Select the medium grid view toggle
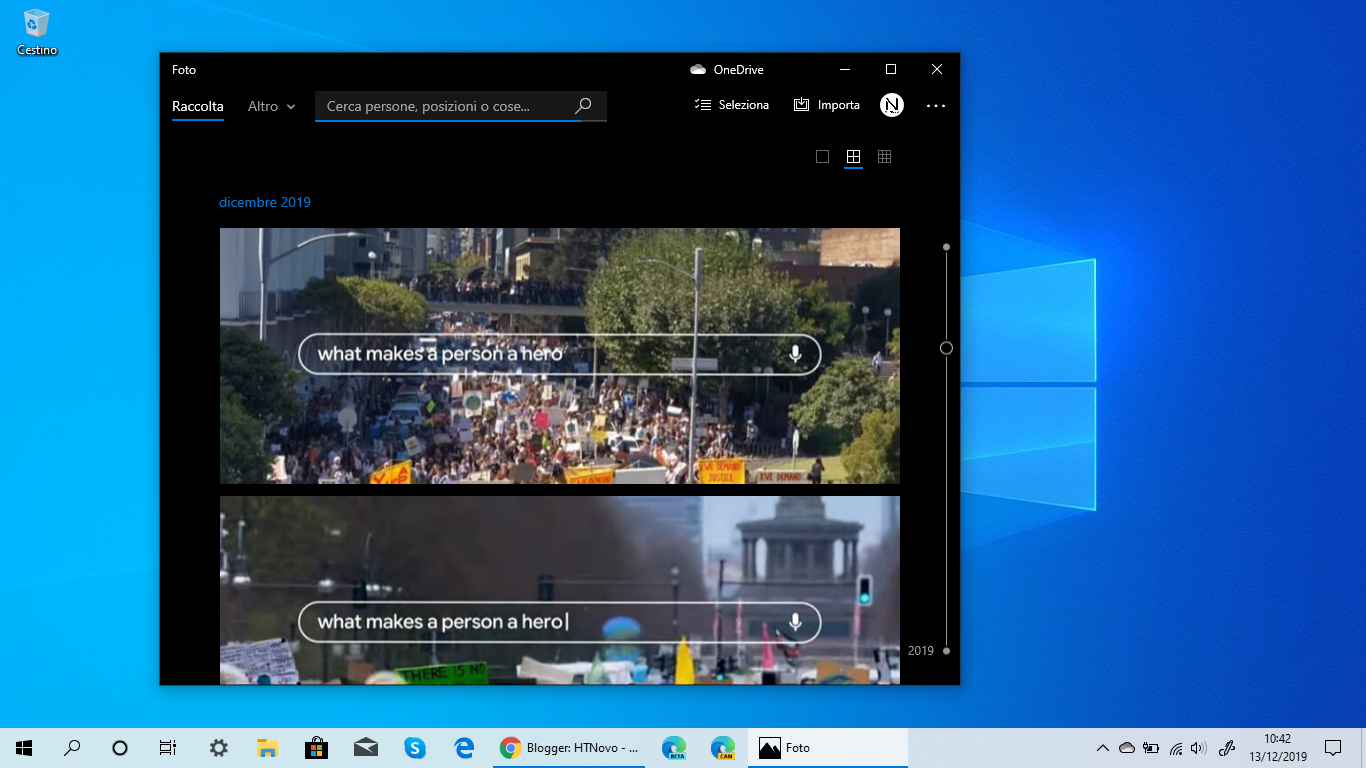This screenshot has width=1366, height=768. point(853,157)
